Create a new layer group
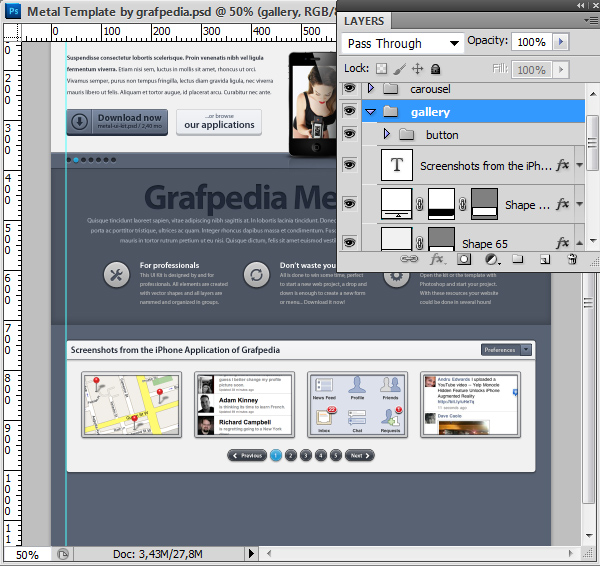The image size is (600, 566). pyautogui.click(x=518, y=258)
